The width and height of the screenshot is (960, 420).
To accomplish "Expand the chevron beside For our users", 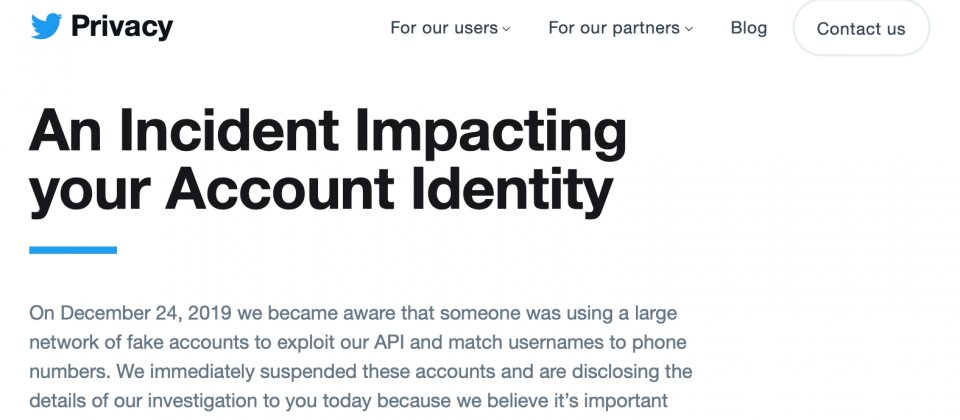I will (x=506, y=29).
